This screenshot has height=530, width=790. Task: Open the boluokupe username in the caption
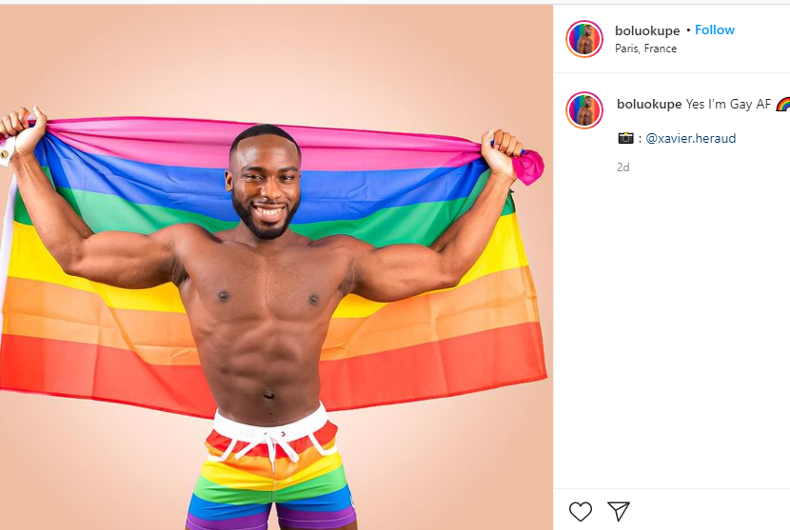649,104
